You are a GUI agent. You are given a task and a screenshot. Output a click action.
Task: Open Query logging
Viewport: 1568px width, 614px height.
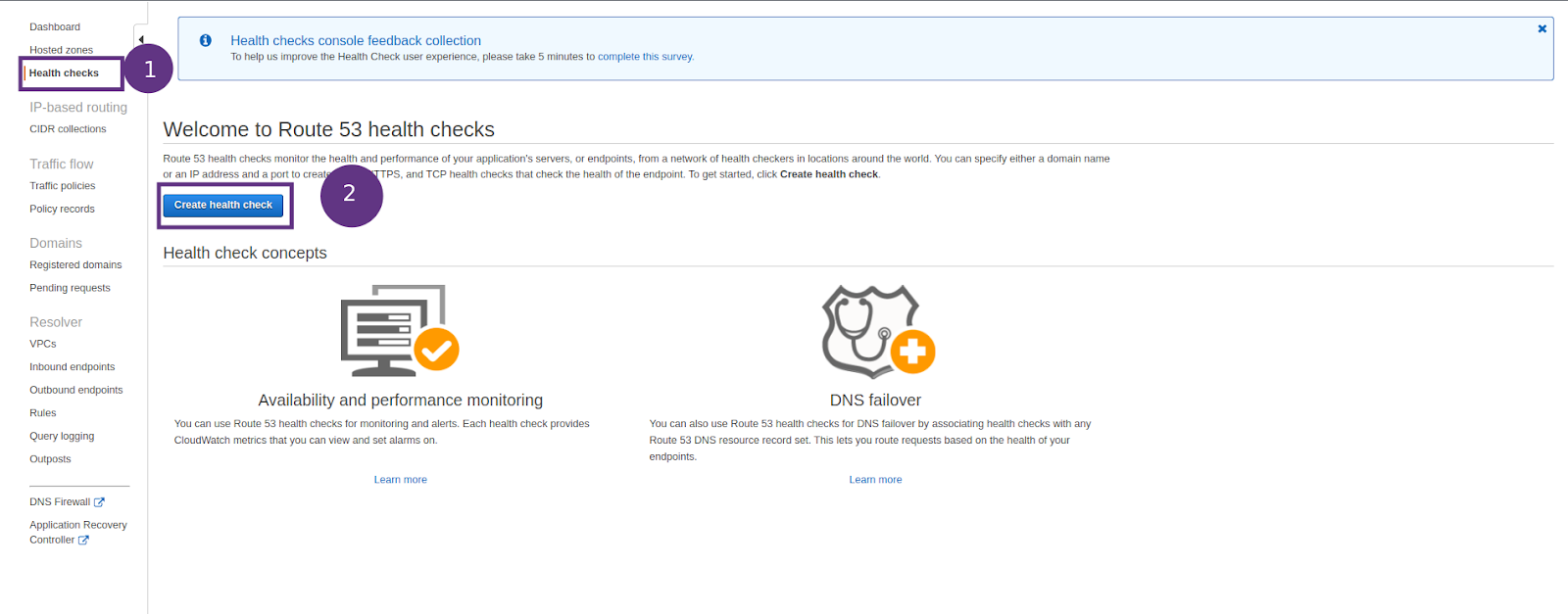pos(62,437)
